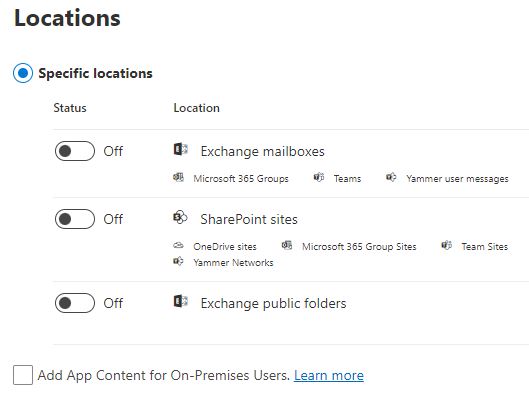
Task: Click the SharePoint sites label
Action: tap(249, 220)
